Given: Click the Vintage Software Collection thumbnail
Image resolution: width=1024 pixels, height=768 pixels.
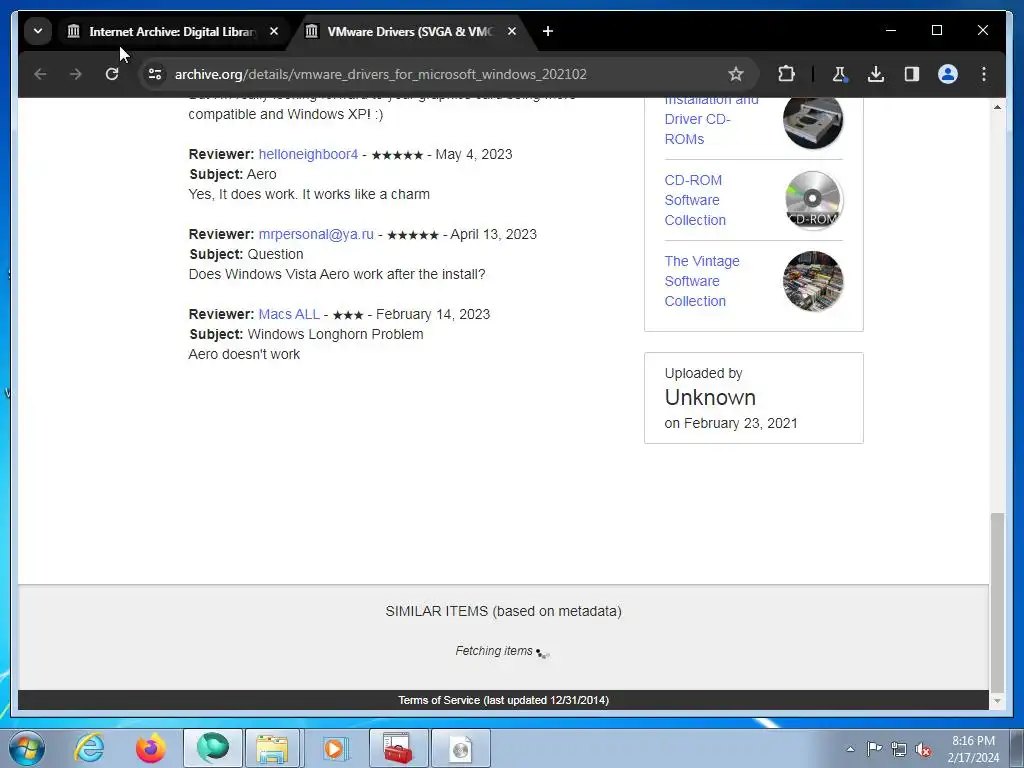Looking at the screenshot, I should tap(813, 281).
